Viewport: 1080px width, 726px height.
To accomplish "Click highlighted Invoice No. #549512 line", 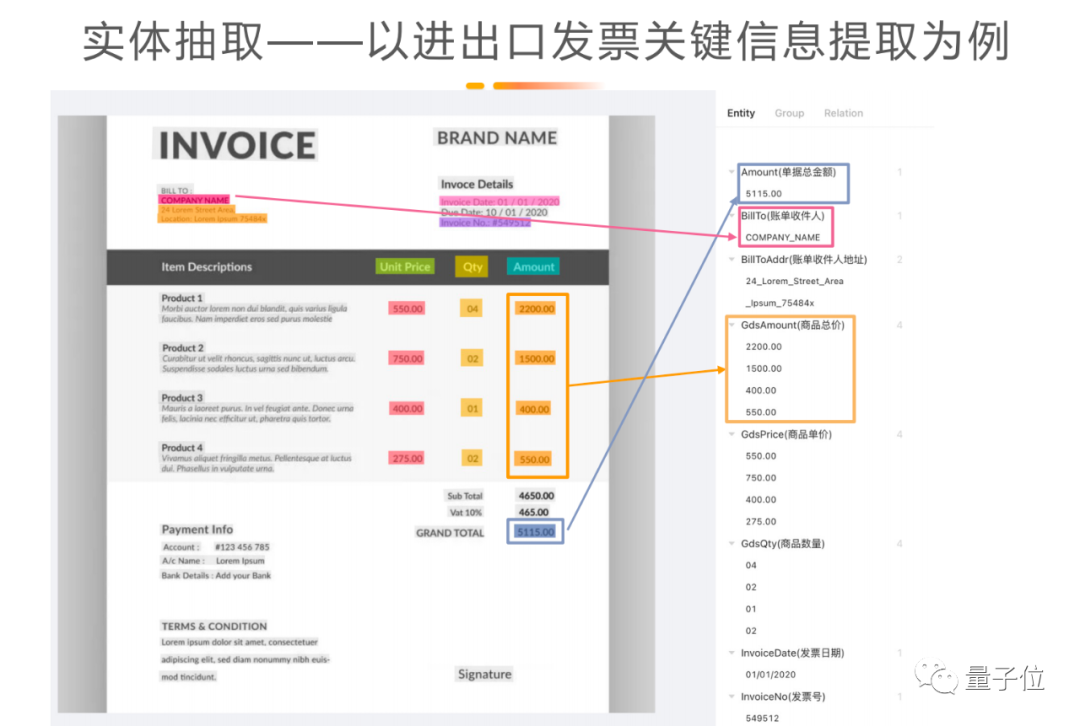I will [x=485, y=222].
